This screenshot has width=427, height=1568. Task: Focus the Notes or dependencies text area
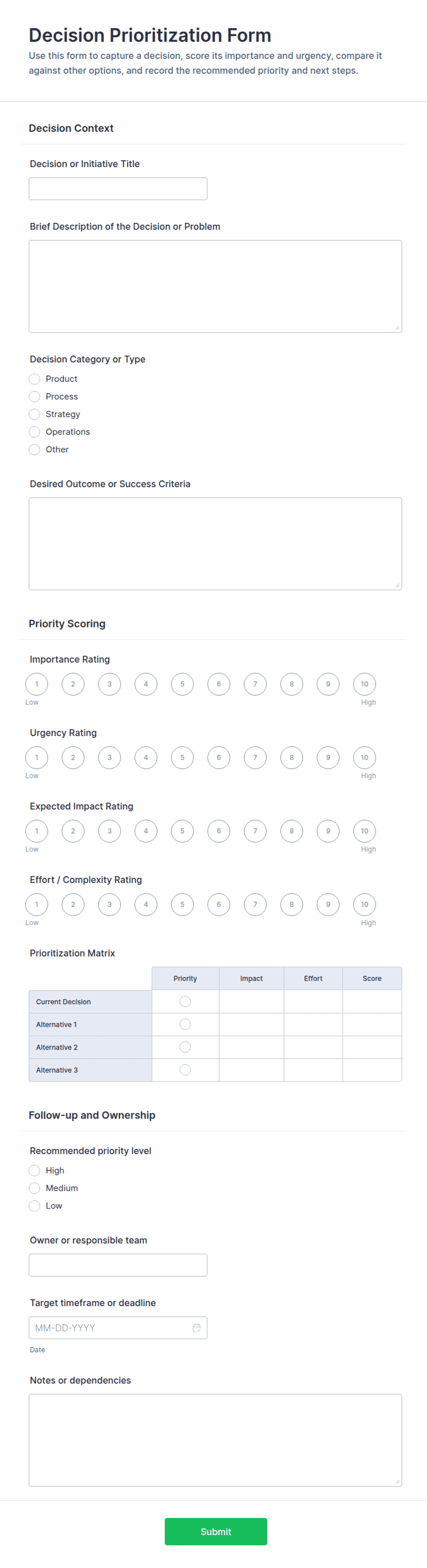(x=215, y=1439)
